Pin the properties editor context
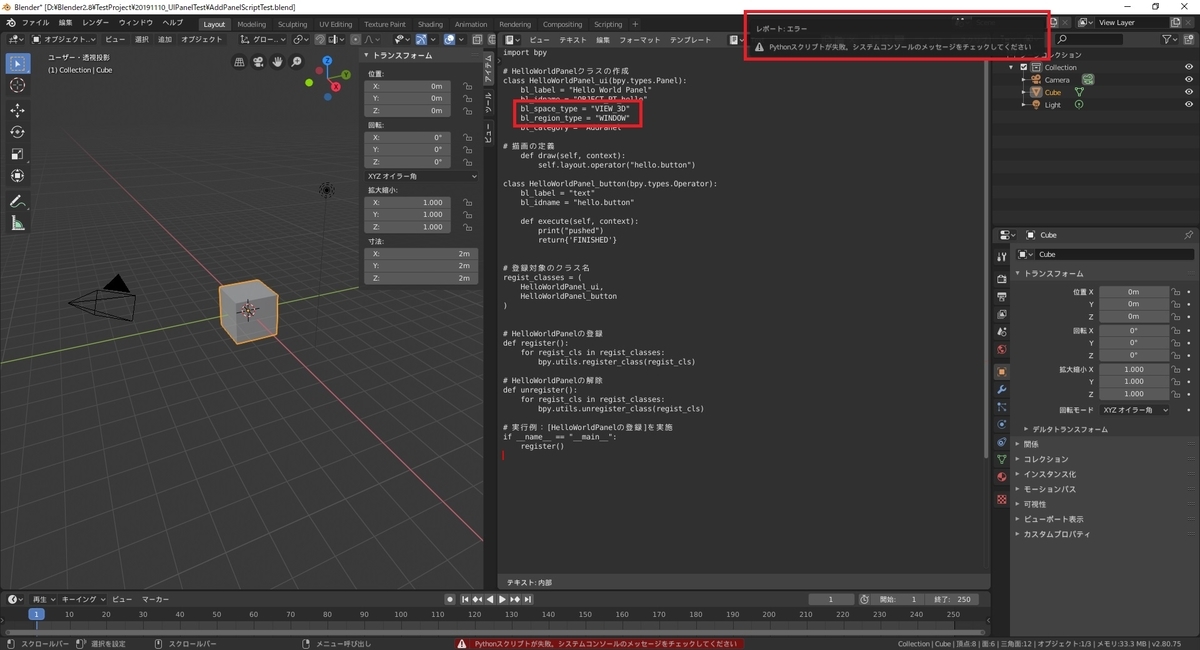The height and width of the screenshot is (650, 1200). (x=1188, y=235)
